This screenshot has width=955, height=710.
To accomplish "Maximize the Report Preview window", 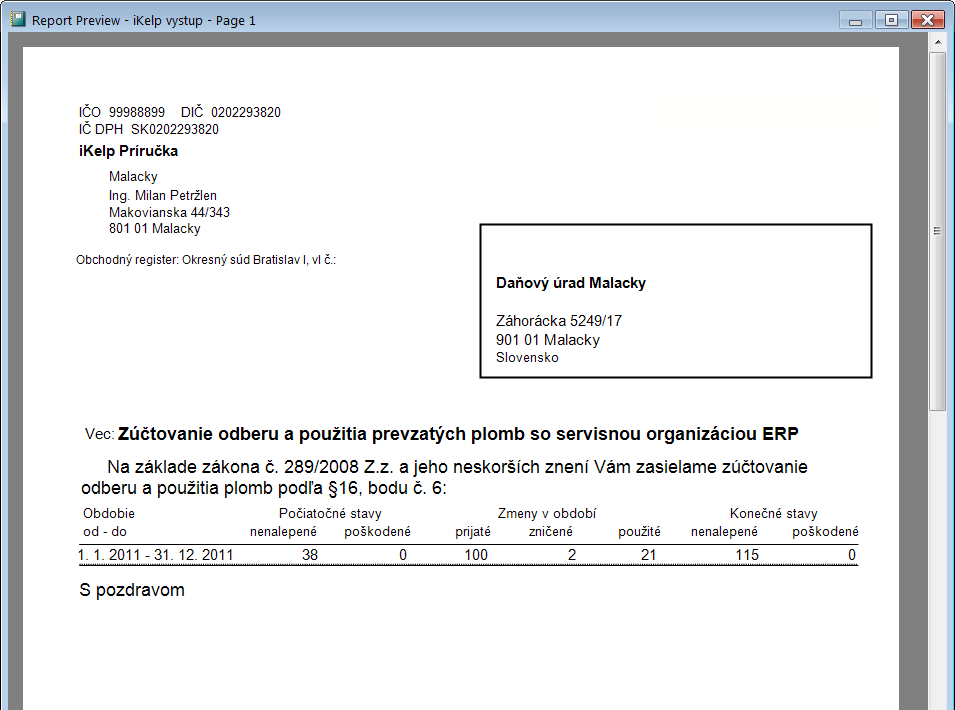I will 888,19.
